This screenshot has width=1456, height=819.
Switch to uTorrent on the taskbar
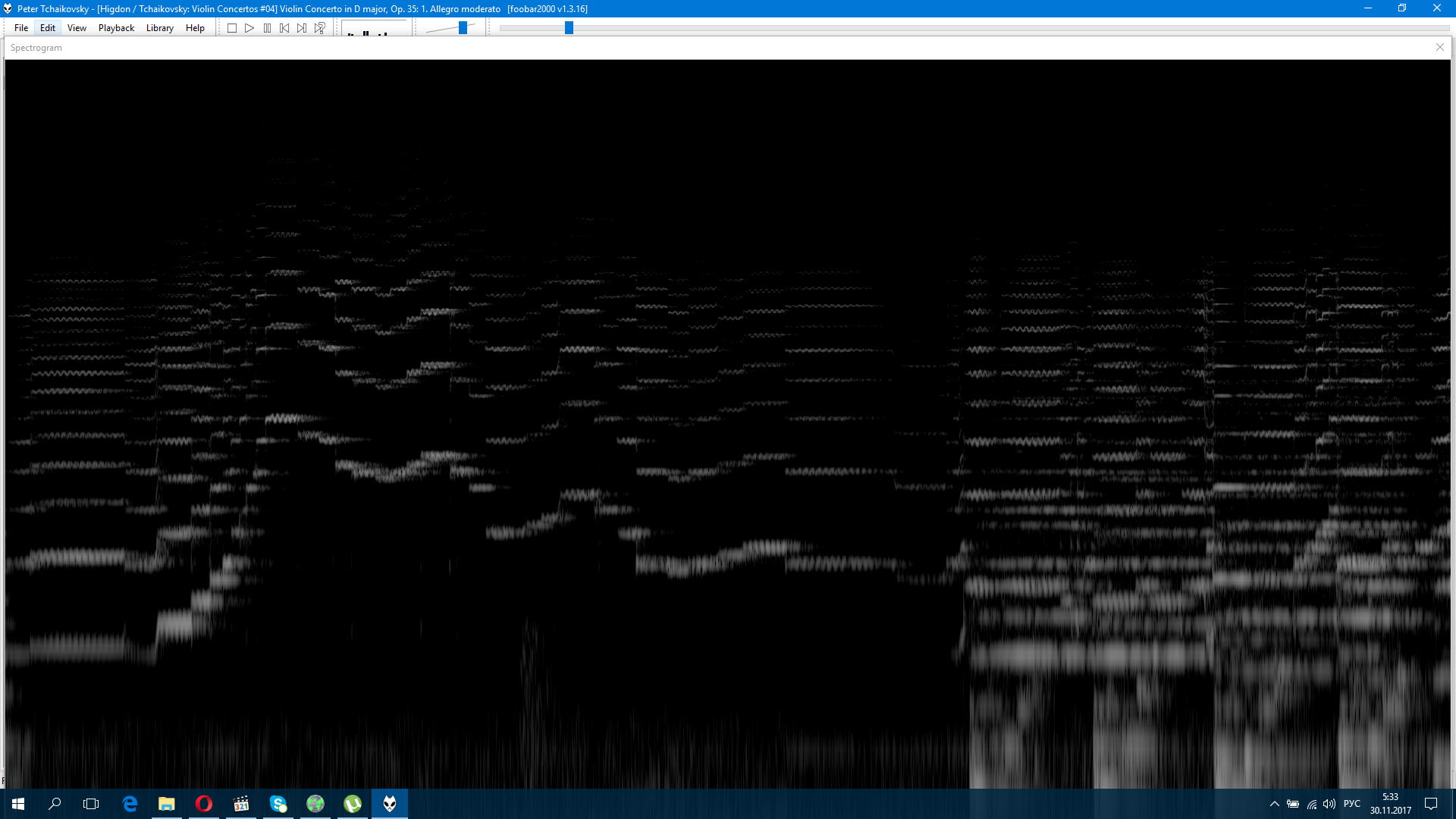click(353, 804)
